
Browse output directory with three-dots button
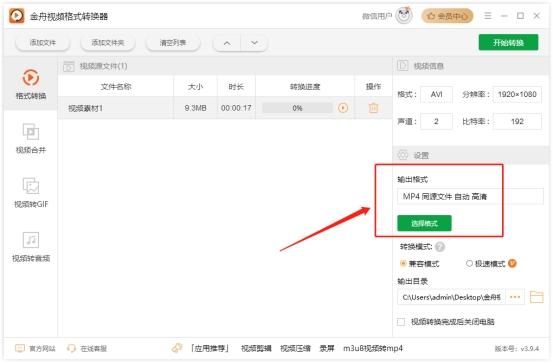click(x=515, y=297)
